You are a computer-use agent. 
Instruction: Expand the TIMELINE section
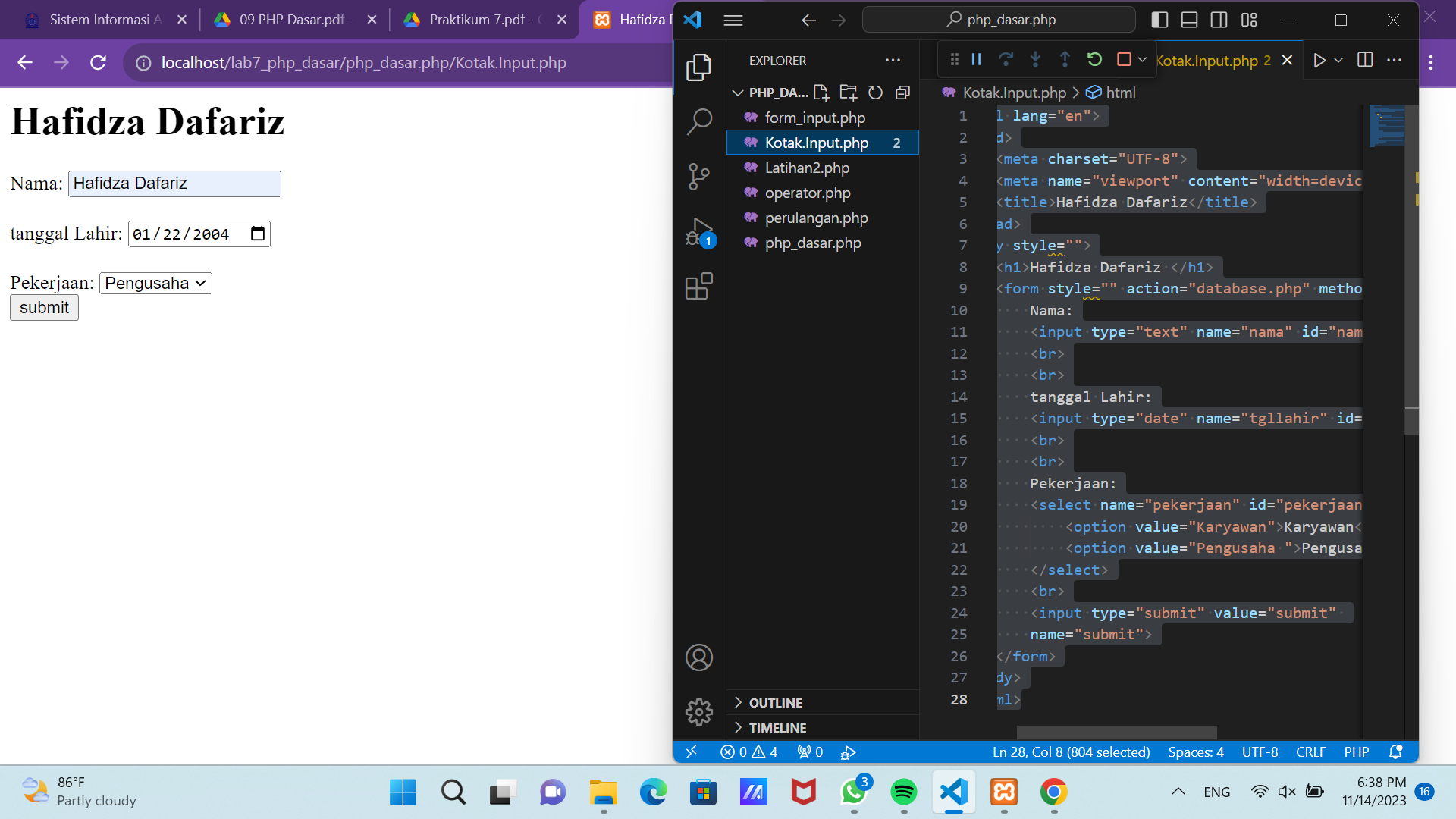click(x=777, y=727)
